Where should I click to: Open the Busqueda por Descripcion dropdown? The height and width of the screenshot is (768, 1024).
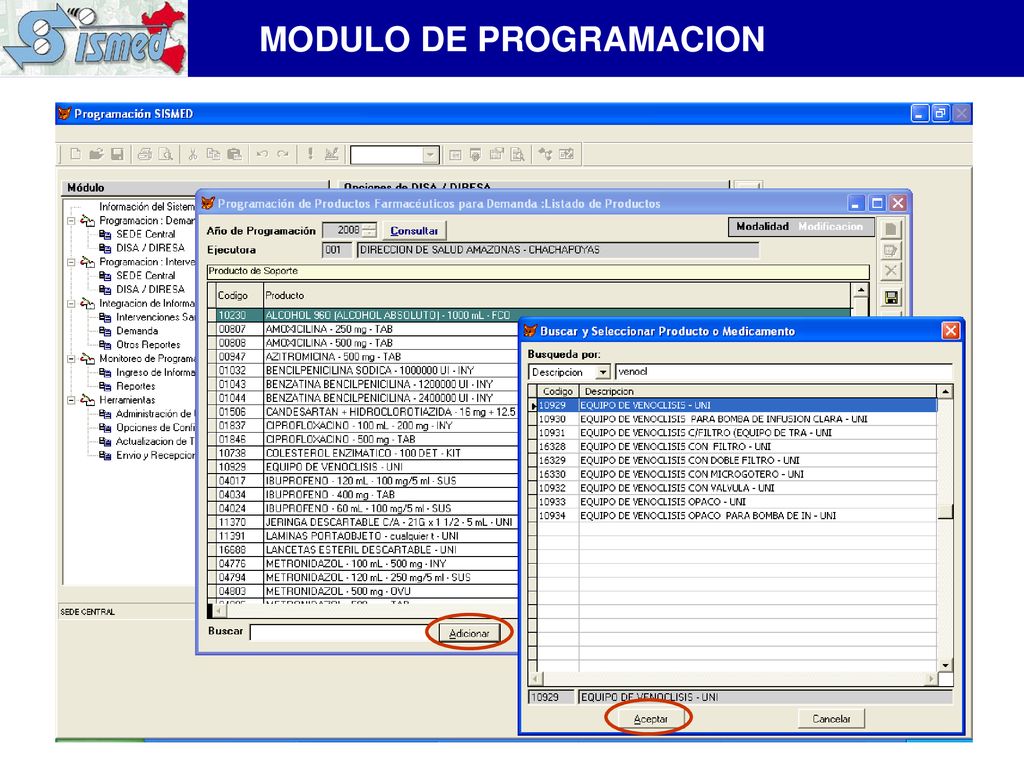(603, 372)
